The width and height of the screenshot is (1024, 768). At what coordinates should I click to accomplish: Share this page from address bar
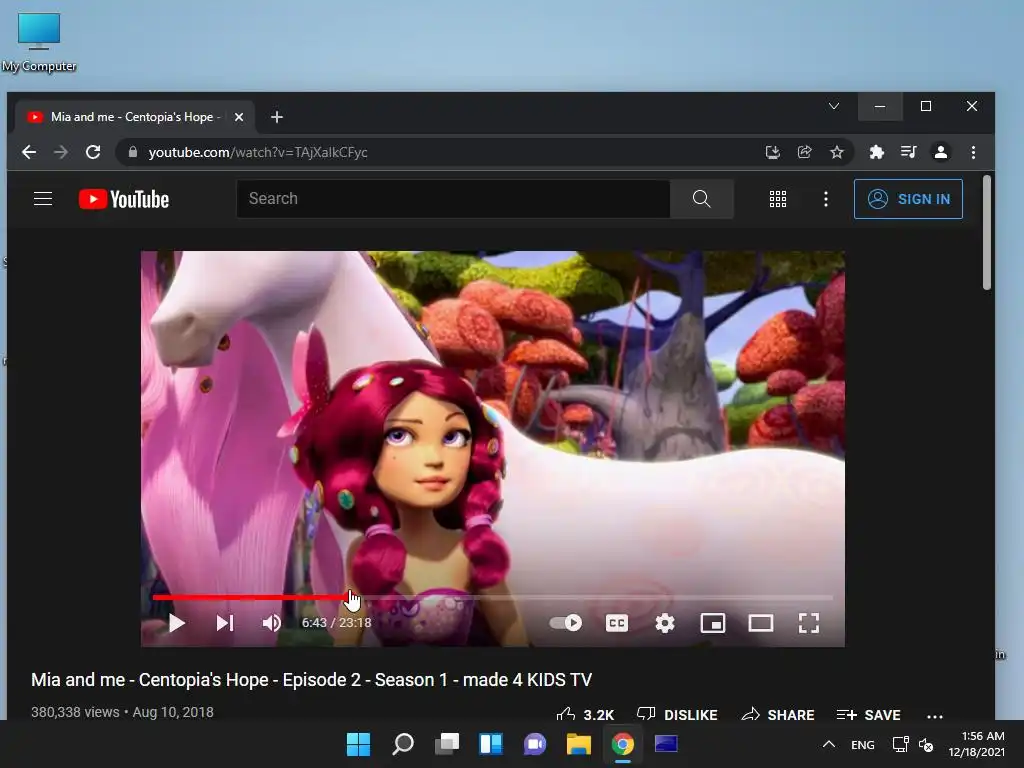click(805, 152)
